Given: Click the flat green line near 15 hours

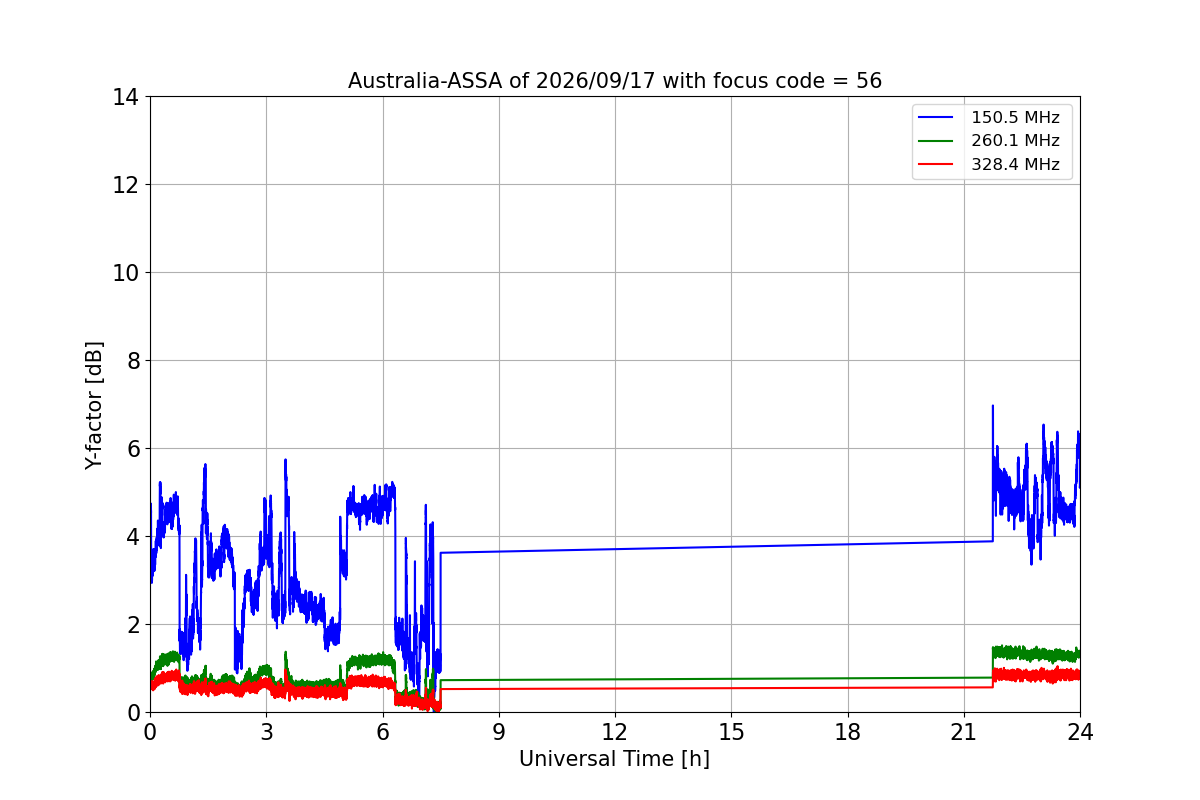Looking at the screenshot, I should pos(731,679).
